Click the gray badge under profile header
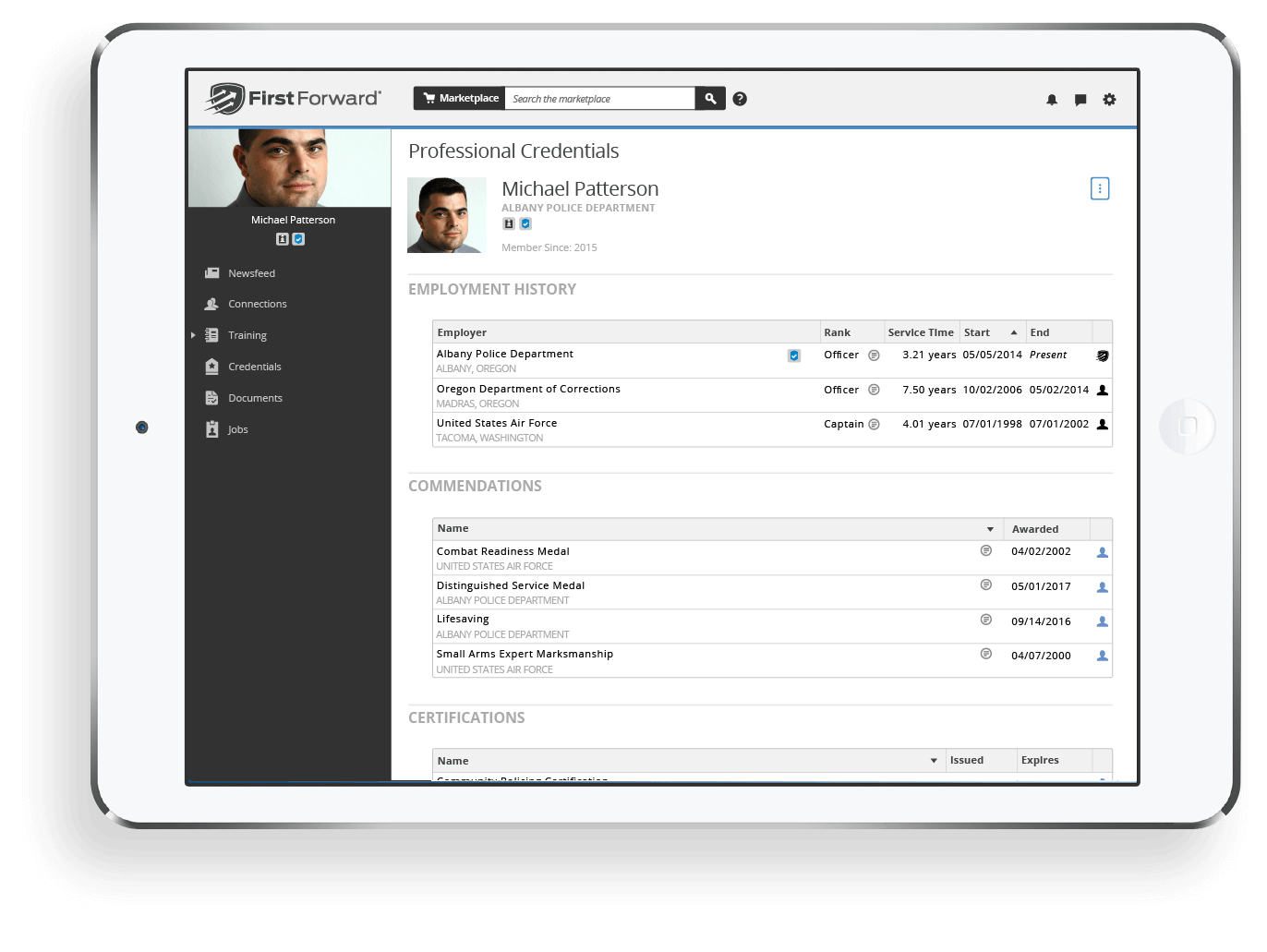 [x=509, y=223]
